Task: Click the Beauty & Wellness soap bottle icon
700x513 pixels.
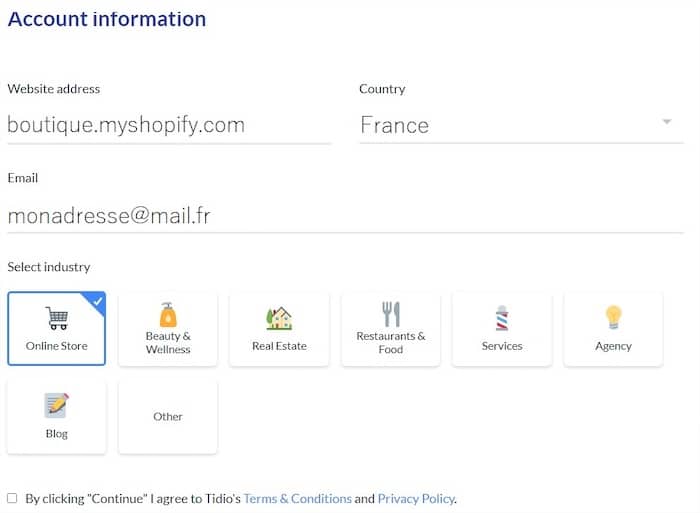Action: pyautogui.click(x=168, y=315)
